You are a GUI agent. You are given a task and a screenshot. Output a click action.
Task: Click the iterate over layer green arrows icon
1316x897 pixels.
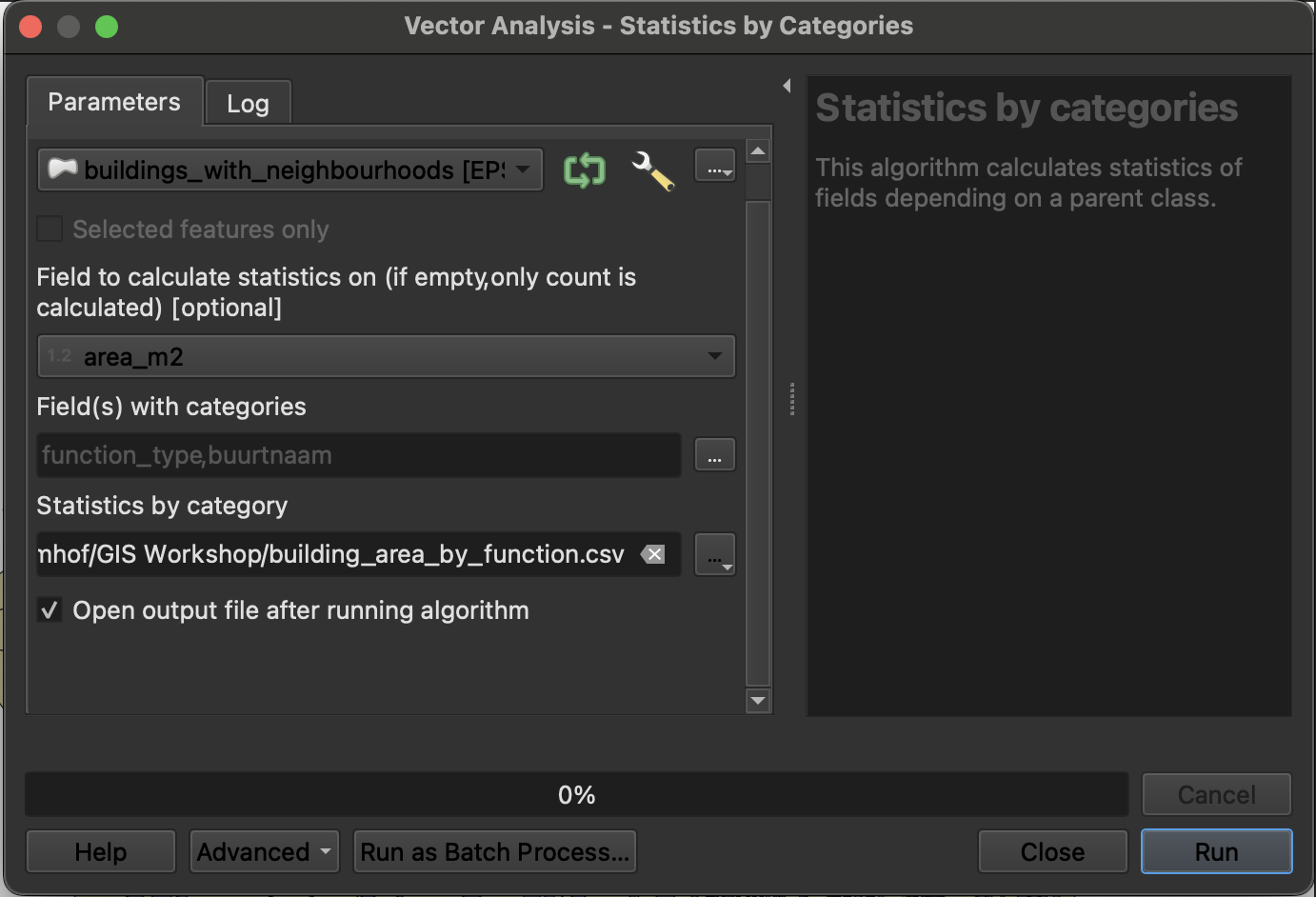[584, 170]
